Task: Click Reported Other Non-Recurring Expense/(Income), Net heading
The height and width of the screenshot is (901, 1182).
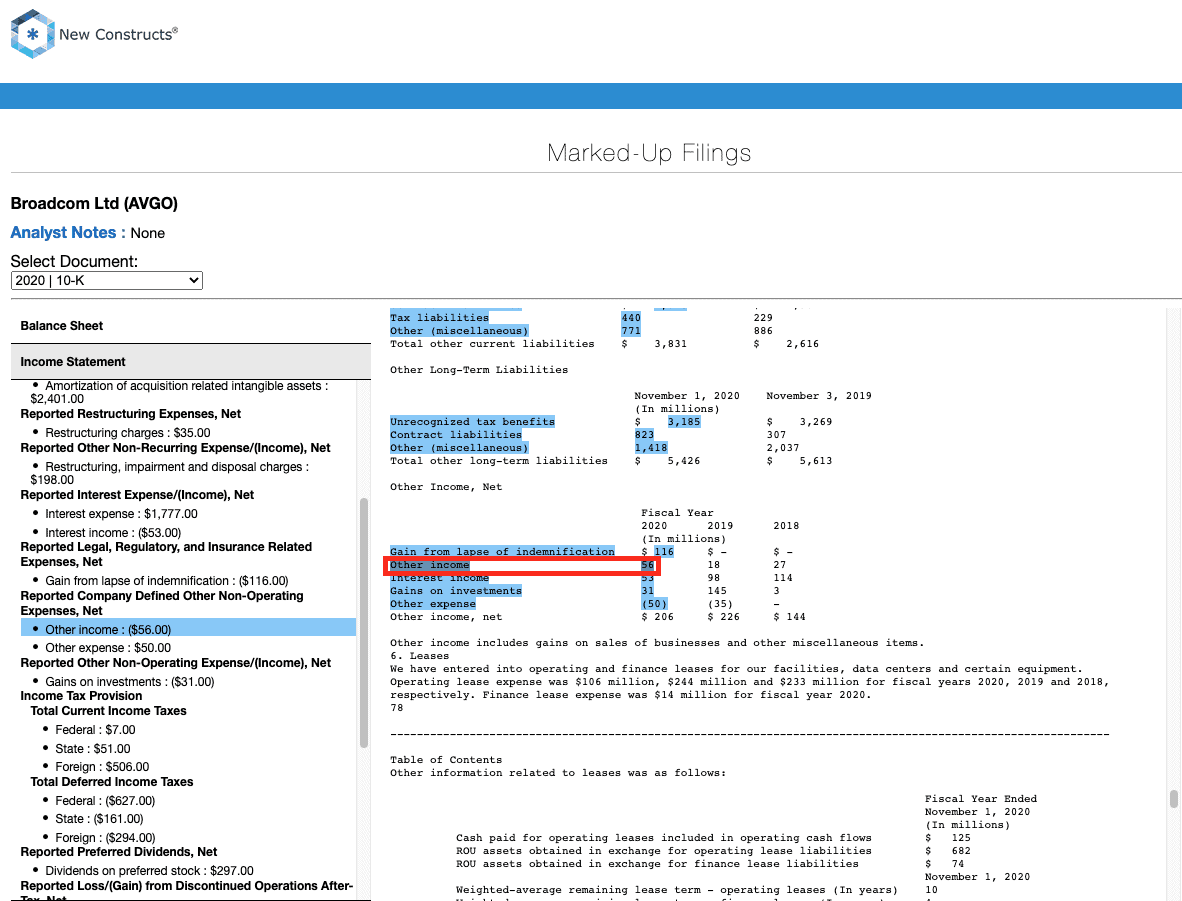Action: (x=176, y=448)
